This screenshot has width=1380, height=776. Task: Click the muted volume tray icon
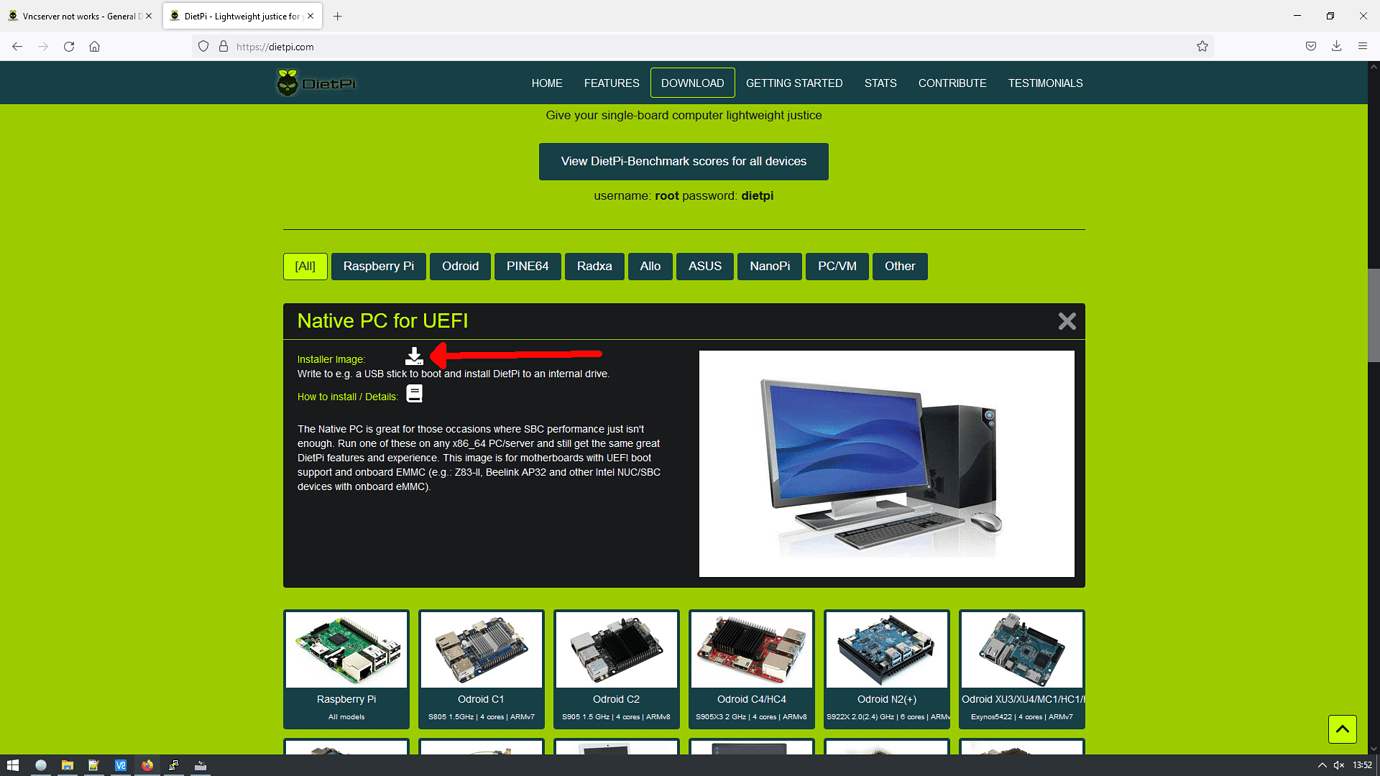point(1339,765)
